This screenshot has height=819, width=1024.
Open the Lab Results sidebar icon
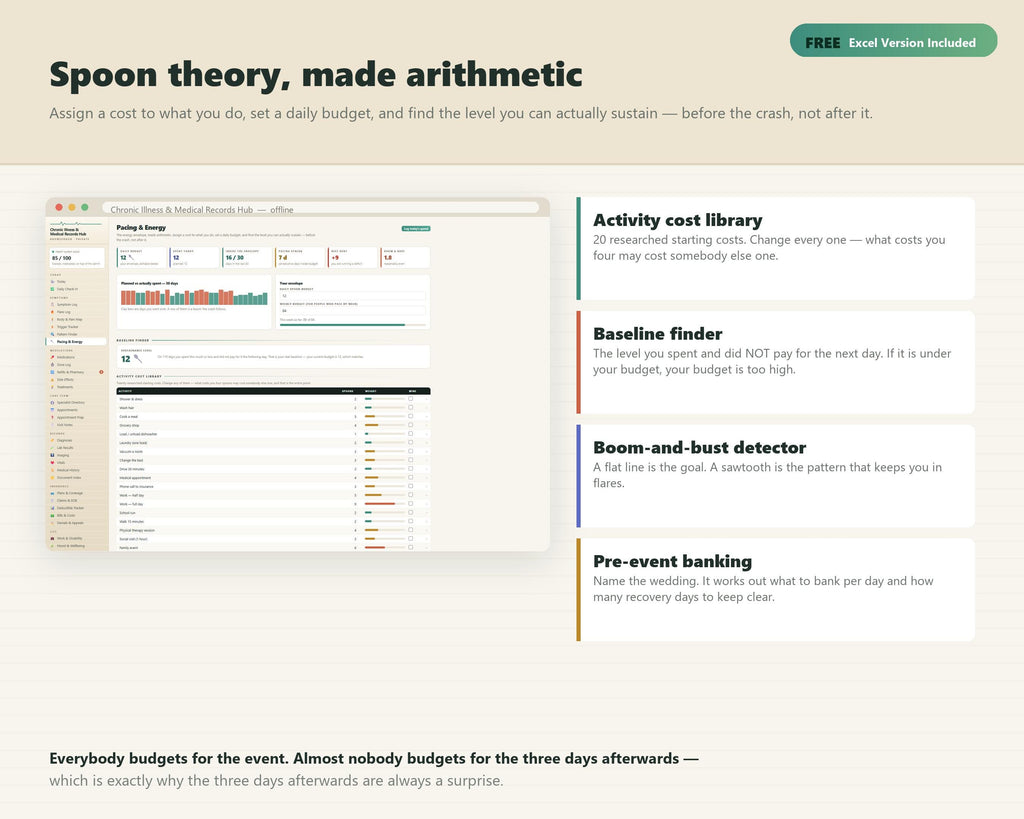[52, 447]
